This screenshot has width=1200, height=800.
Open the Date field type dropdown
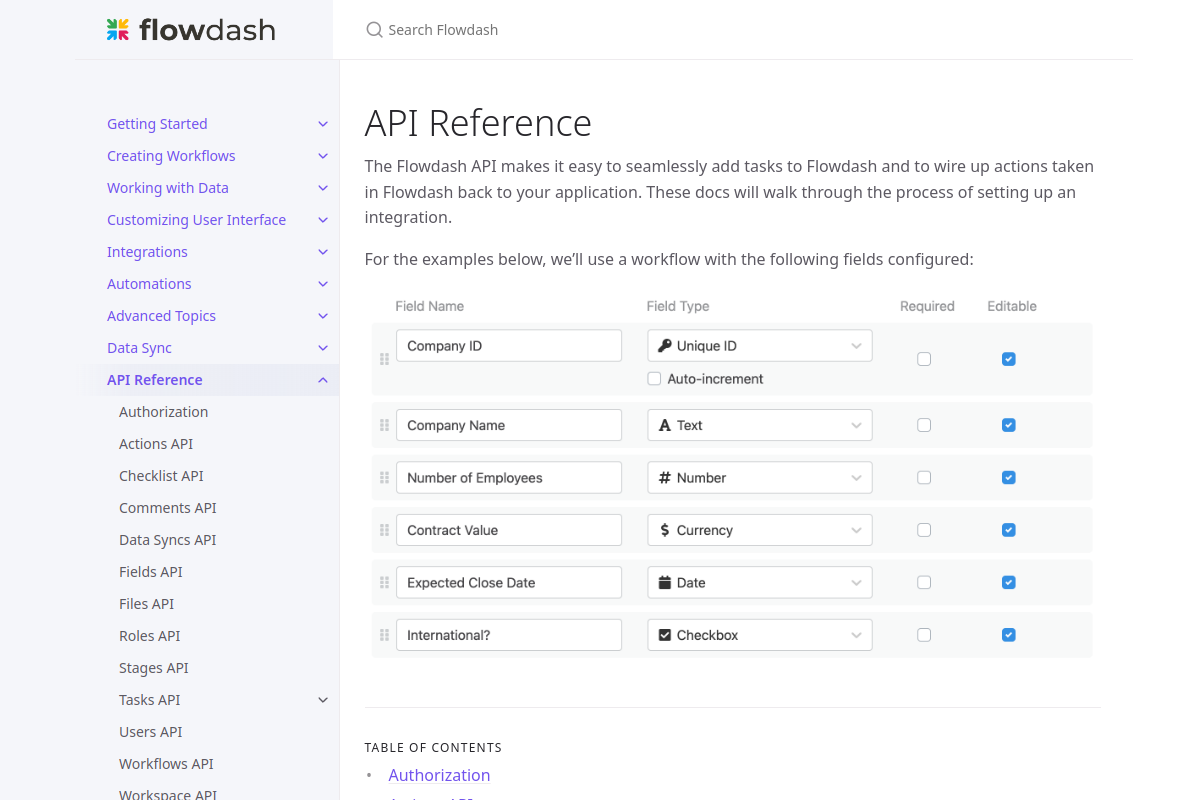pyautogui.click(x=760, y=582)
